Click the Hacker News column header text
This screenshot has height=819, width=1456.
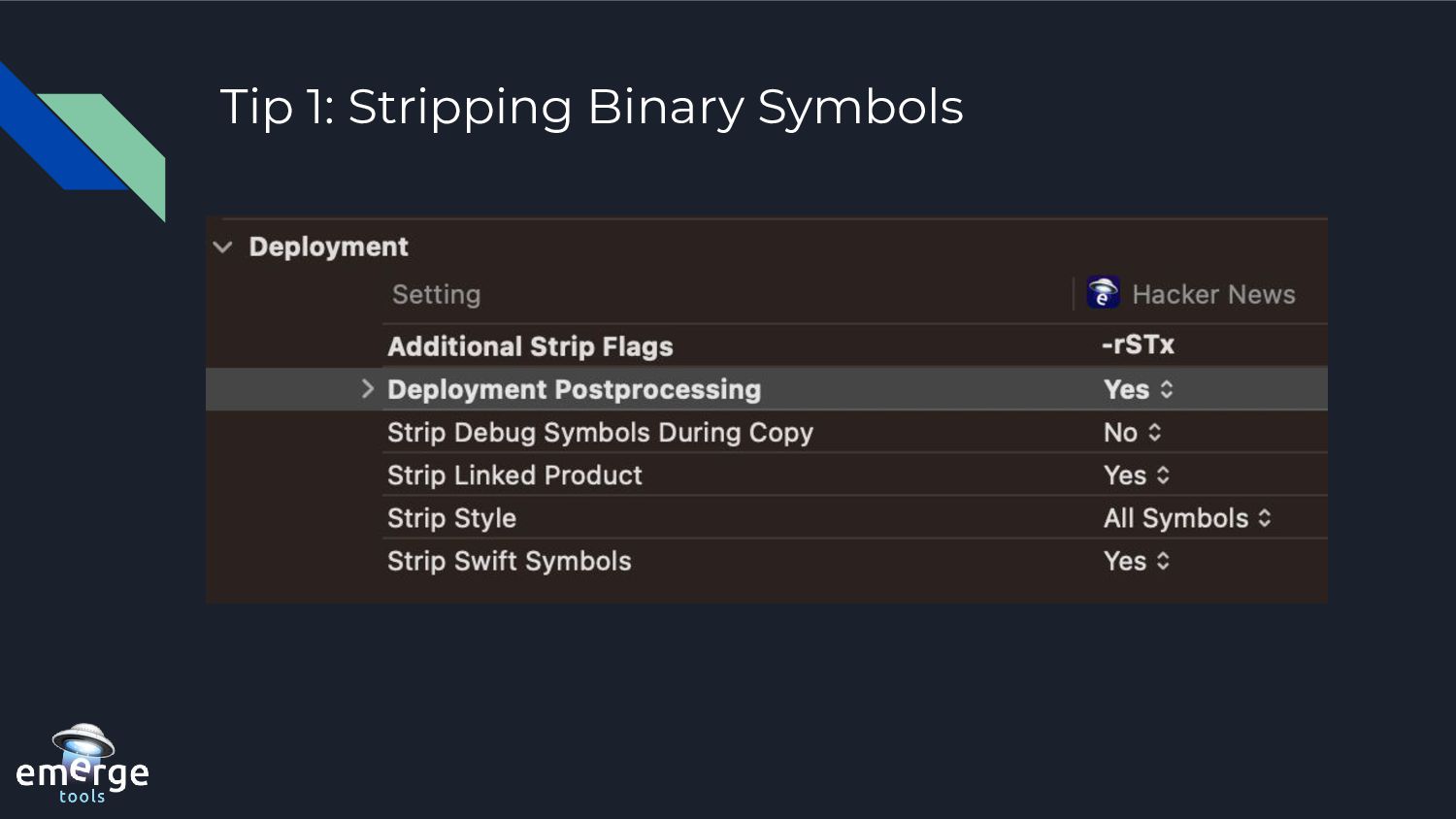1213,294
